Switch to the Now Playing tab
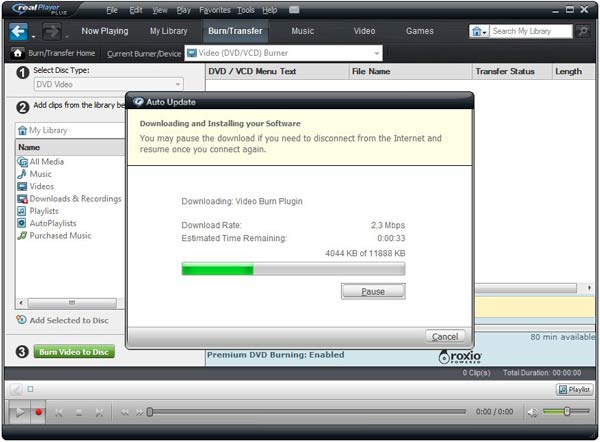The image size is (600, 442). [105, 31]
